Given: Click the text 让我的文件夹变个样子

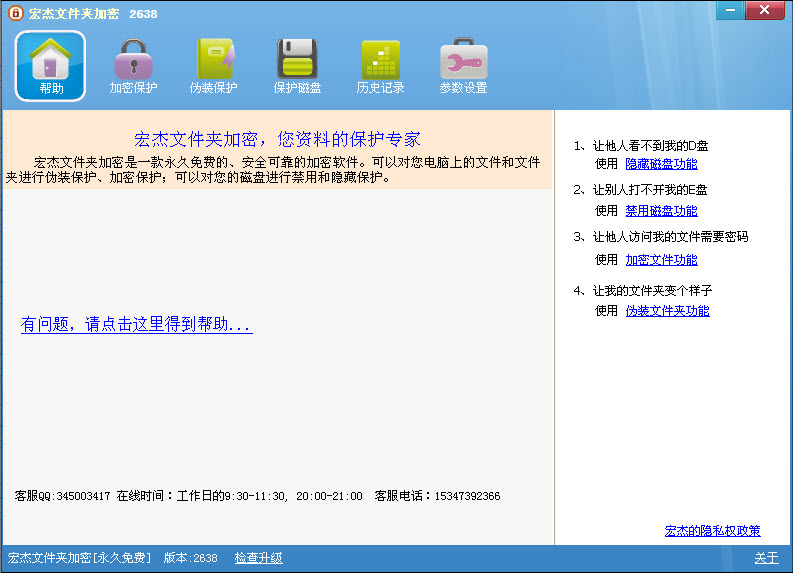Looking at the screenshot, I should point(652,290).
